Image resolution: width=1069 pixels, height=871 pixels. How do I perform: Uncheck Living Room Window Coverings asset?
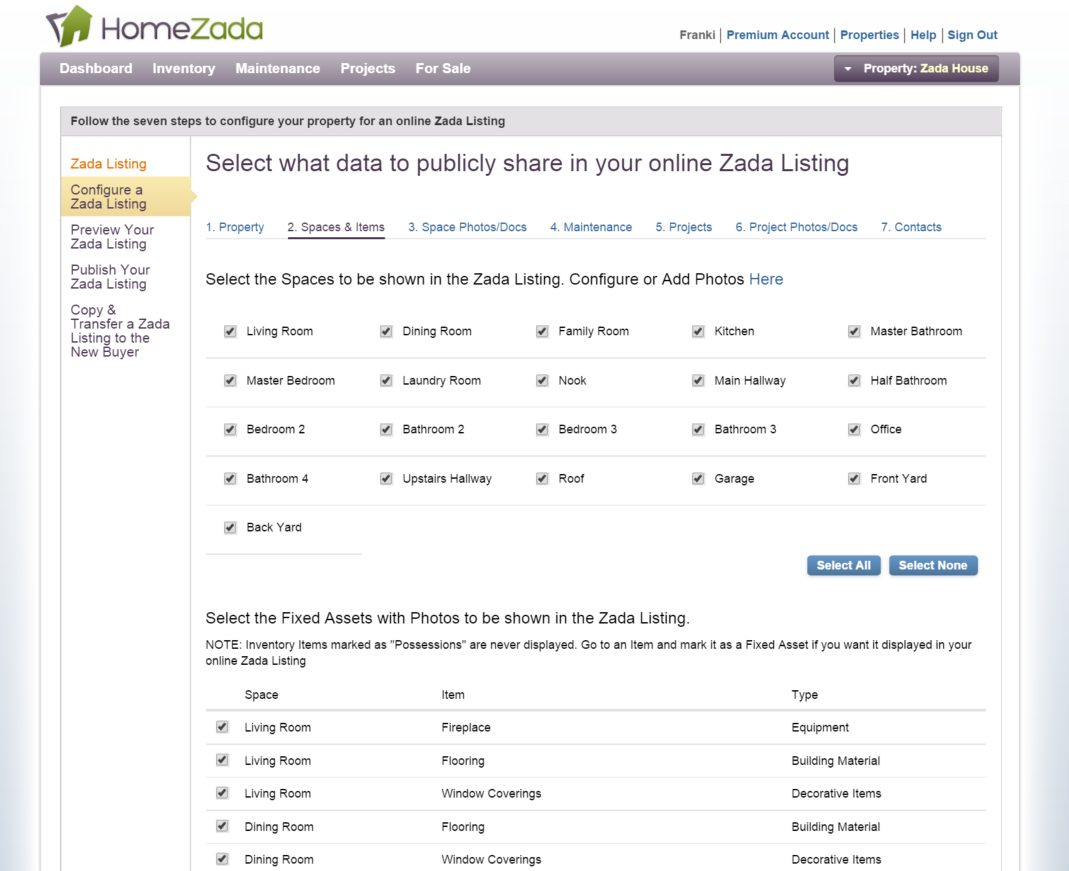click(x=222, y=793)
